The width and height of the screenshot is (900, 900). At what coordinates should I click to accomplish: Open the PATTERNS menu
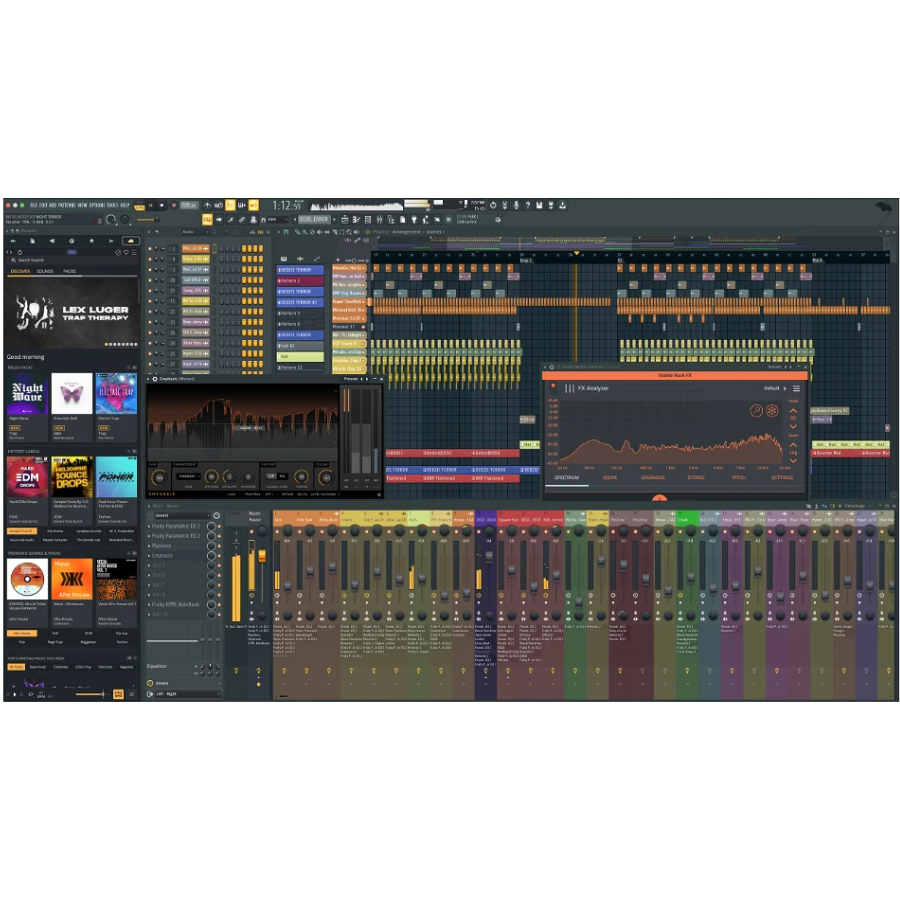click(66, 205)
